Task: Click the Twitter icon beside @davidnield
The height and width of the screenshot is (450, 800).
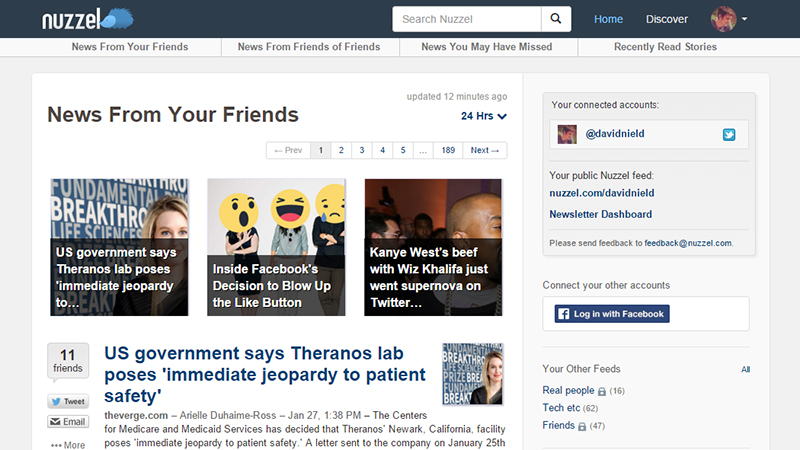Action: (x=729, y=134)
